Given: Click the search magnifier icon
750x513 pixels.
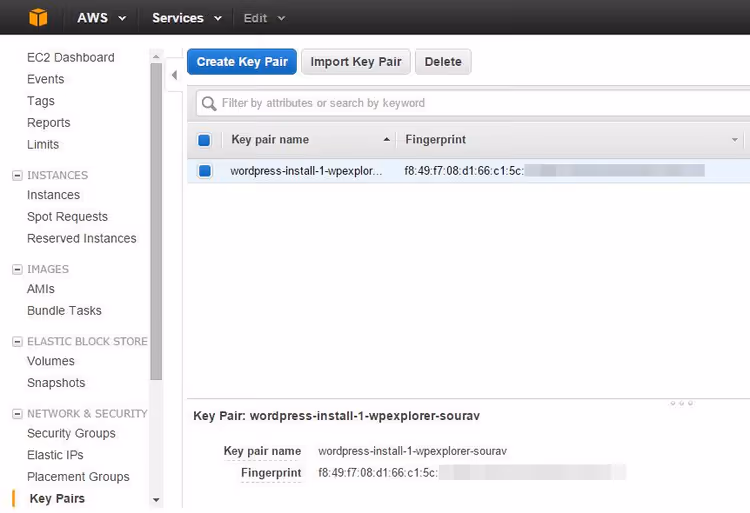Looking at the screenshot, I should click(x=209, y=103).
